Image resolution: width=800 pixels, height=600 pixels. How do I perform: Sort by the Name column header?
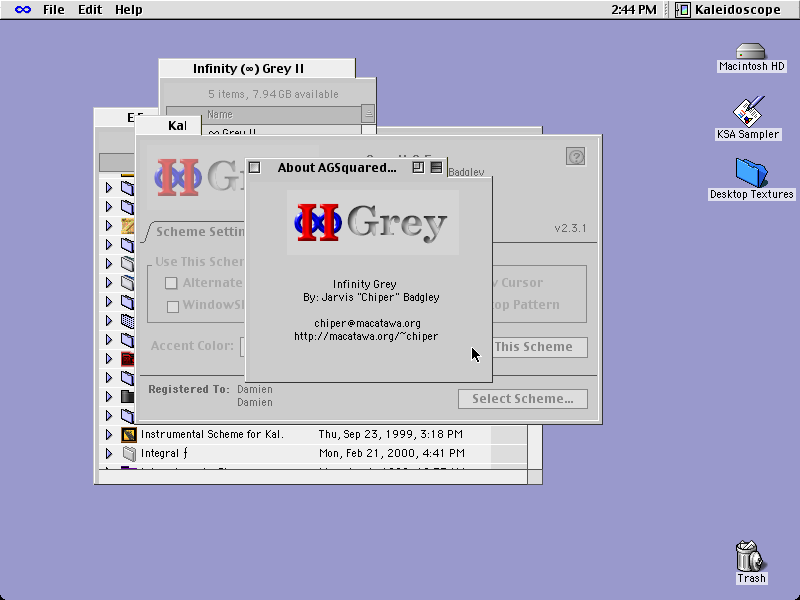click(x=264, y=114)
